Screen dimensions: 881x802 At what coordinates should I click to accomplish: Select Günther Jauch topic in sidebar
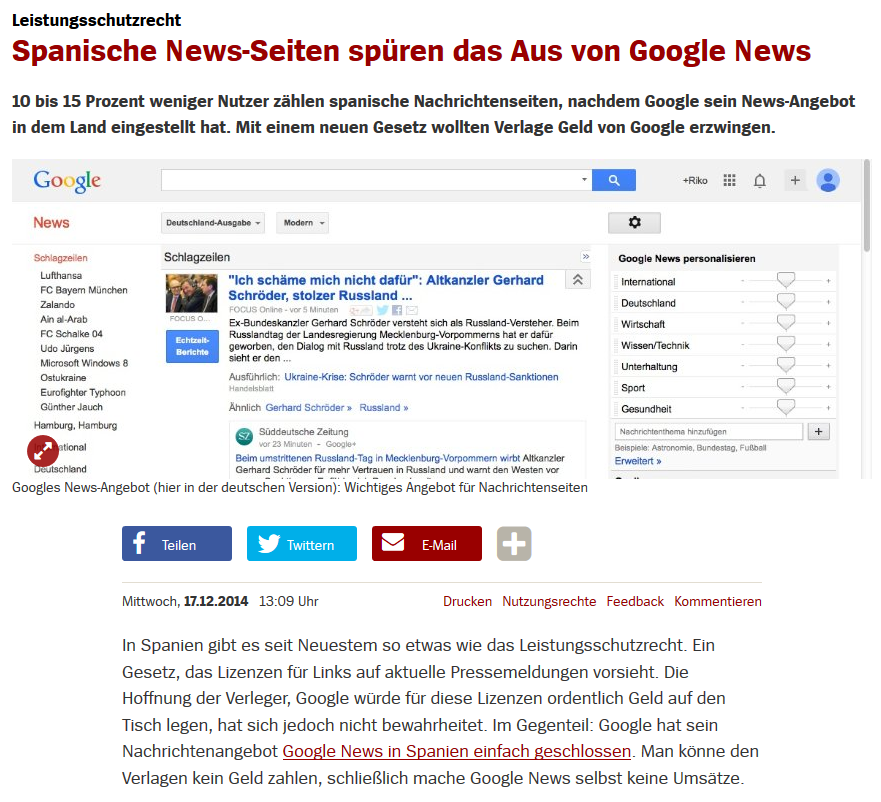[x=71, y=407]
